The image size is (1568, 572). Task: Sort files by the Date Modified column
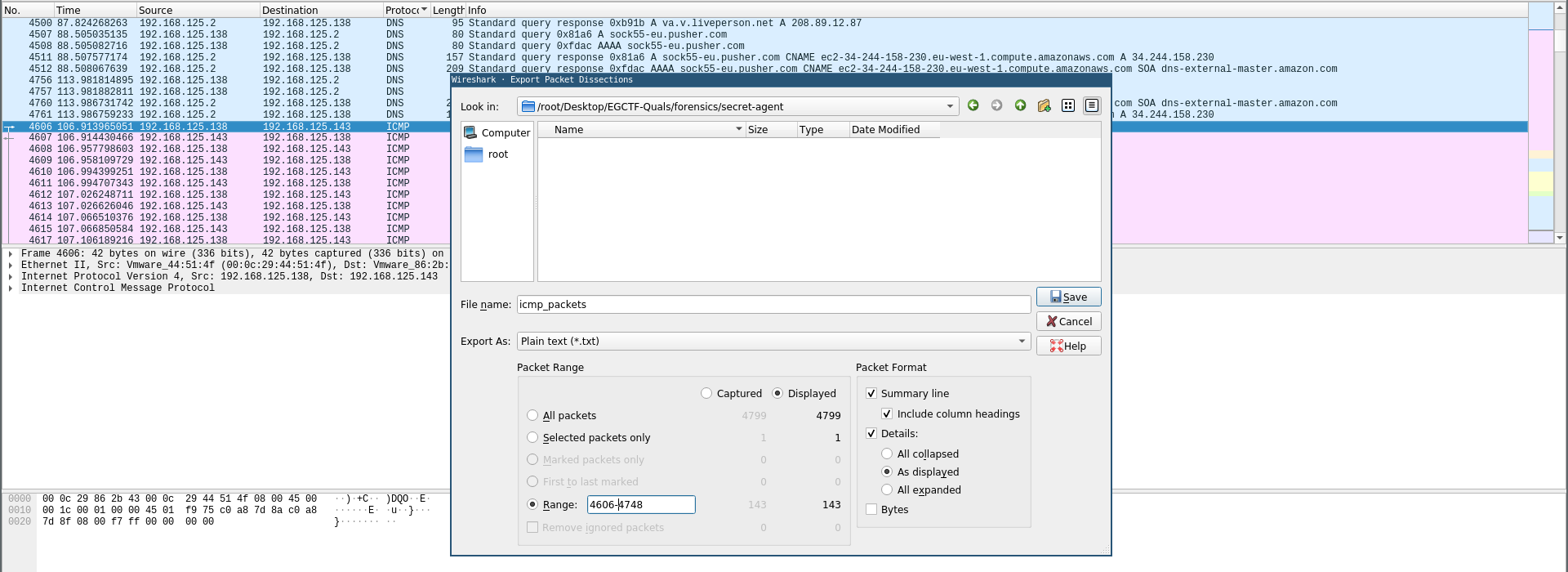885,130
